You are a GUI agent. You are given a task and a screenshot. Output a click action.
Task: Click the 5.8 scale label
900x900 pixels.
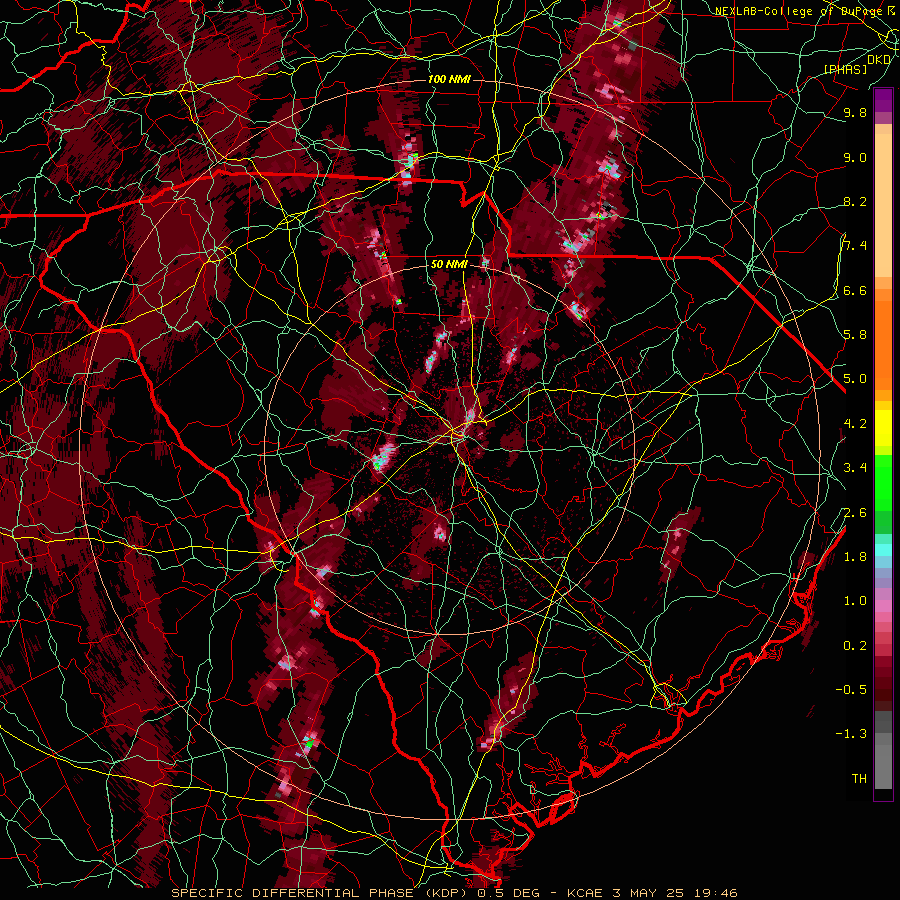tap(855, 335)
